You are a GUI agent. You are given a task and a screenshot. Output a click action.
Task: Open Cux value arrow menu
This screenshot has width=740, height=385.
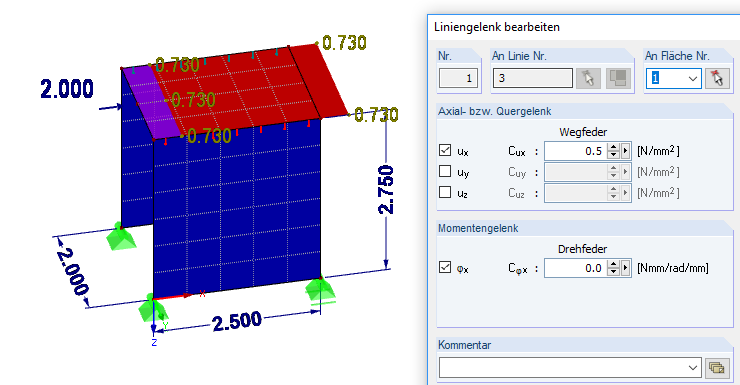(x=626, y=151)
